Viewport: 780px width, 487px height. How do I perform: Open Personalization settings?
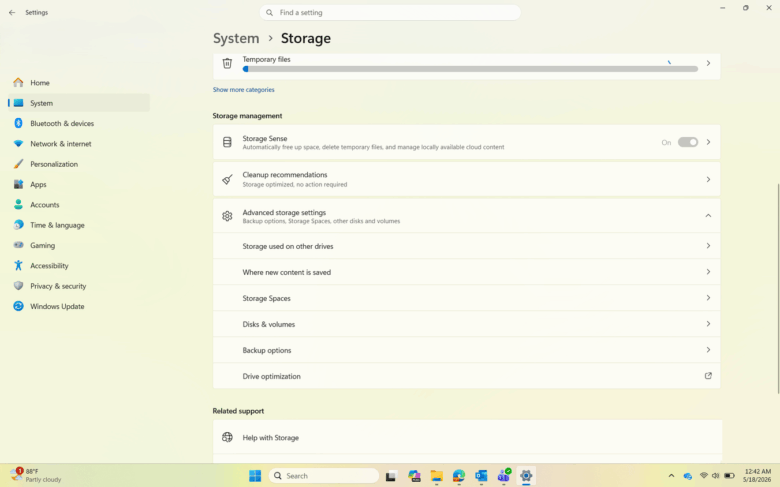coord(79,164)
